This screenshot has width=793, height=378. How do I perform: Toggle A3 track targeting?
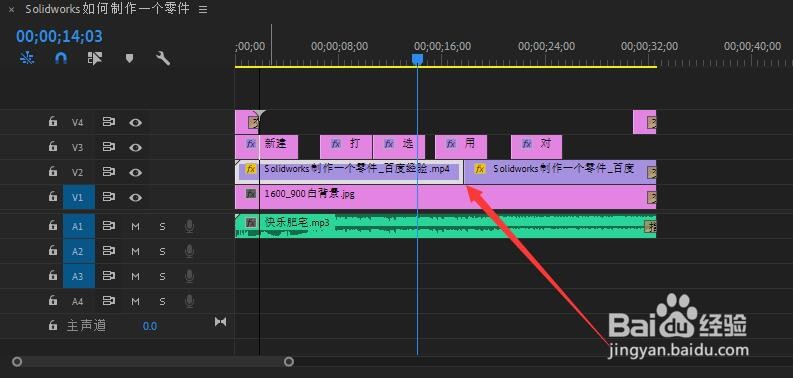coord(78,276)
